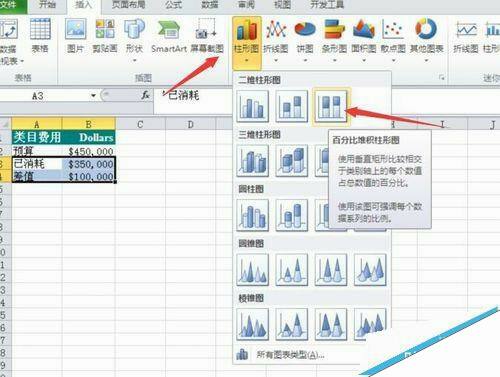This screenshot has width=500, height=377.
Task: Switch to the 页面布局 tab
Action: (128, 5)
